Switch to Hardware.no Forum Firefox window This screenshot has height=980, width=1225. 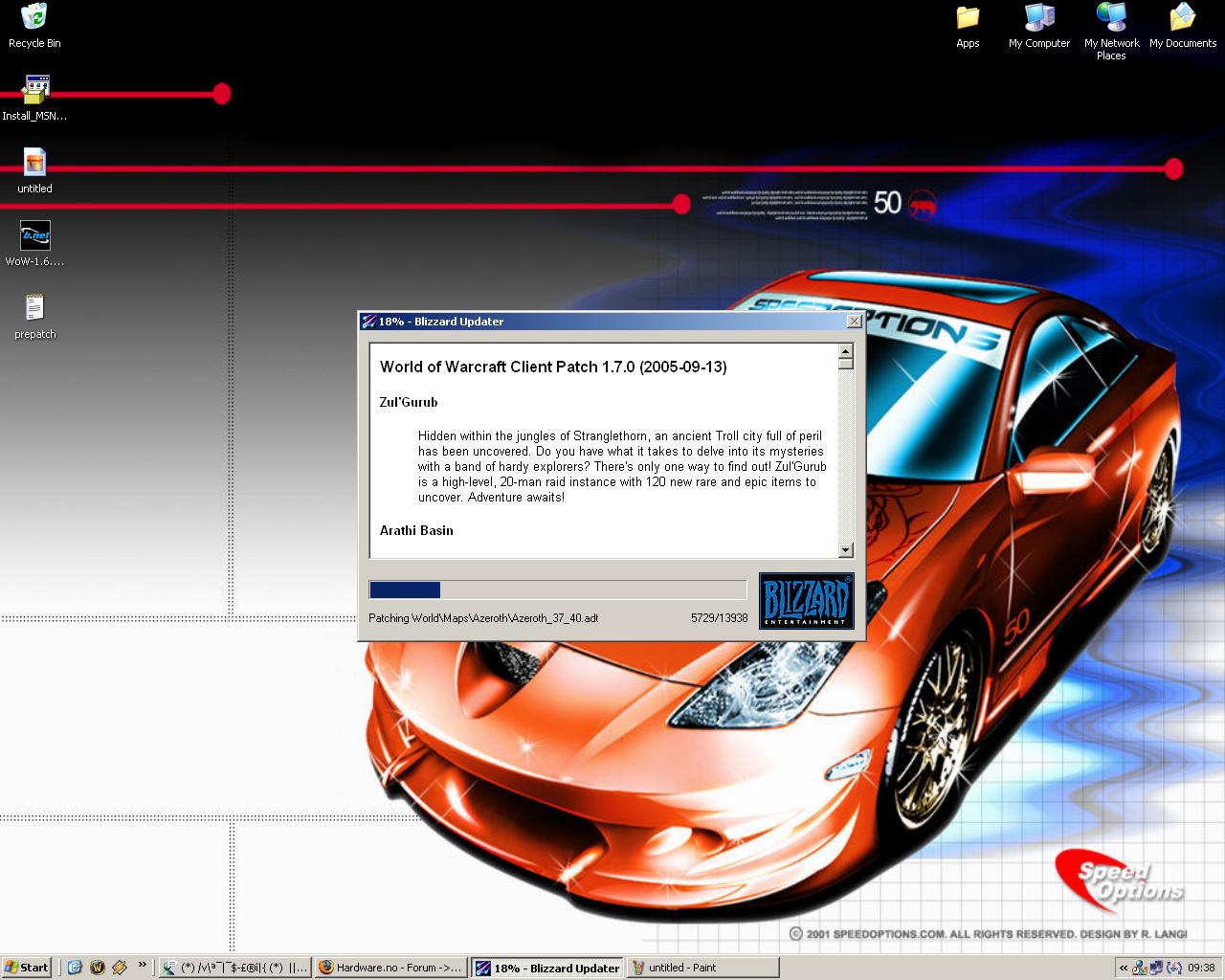[x=390, y=968]
